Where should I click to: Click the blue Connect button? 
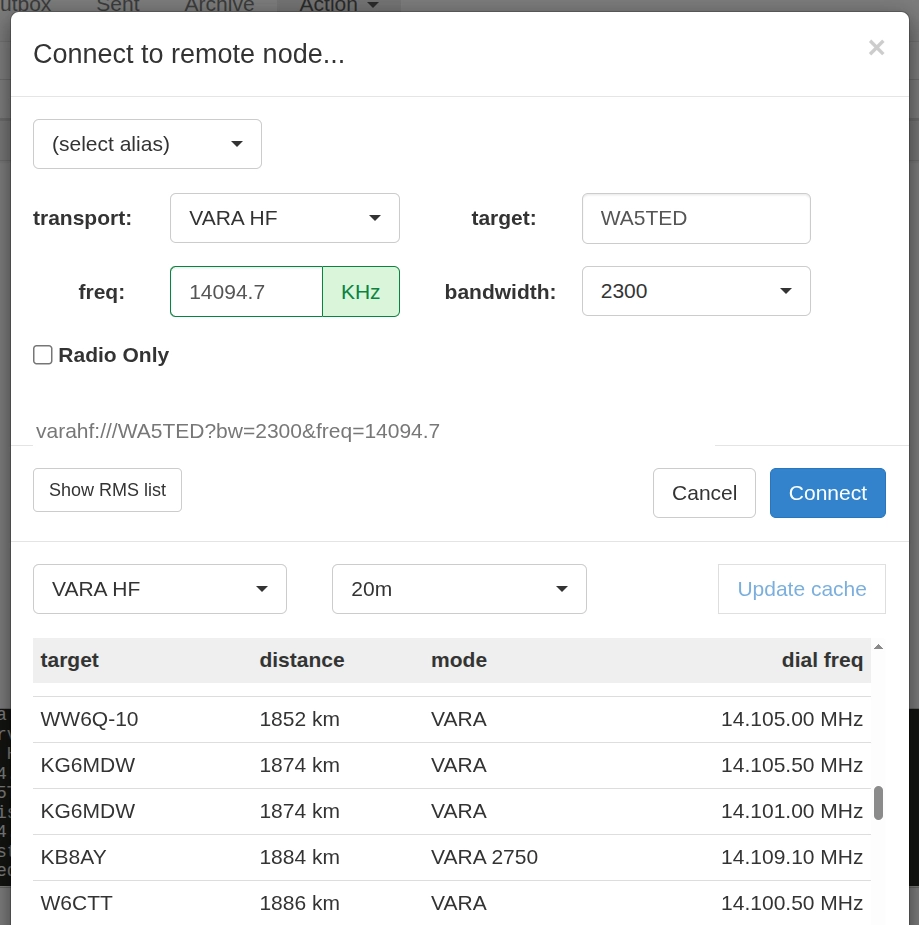[x=828, y=493]
